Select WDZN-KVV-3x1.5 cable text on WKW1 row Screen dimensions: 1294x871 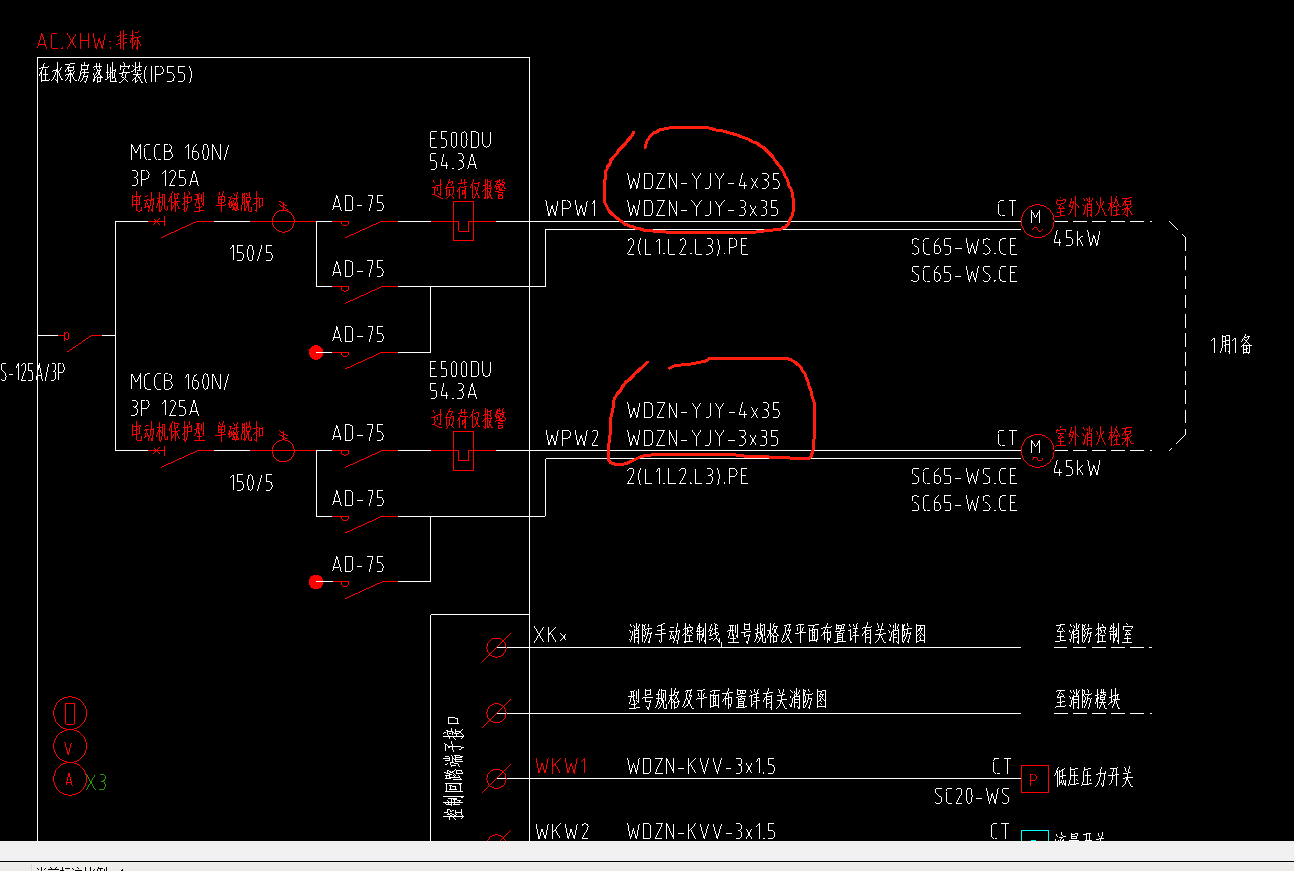point(701,767)
